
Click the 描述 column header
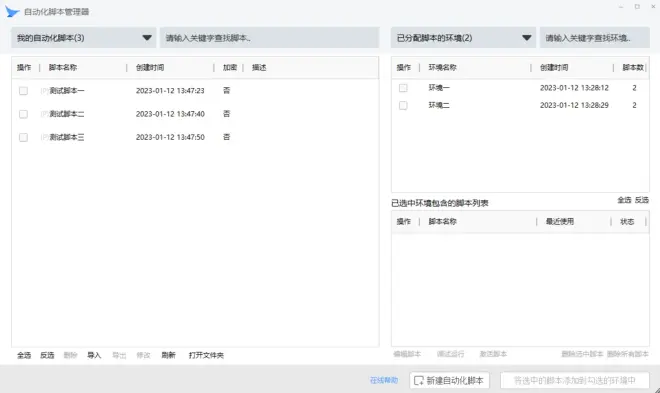pyautogui.click(x=259, y=67)
